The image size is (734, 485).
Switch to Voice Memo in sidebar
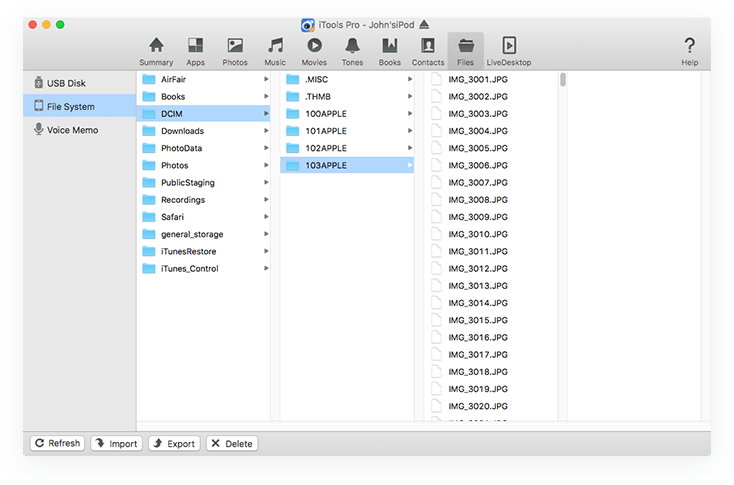[x=70, y=130]
